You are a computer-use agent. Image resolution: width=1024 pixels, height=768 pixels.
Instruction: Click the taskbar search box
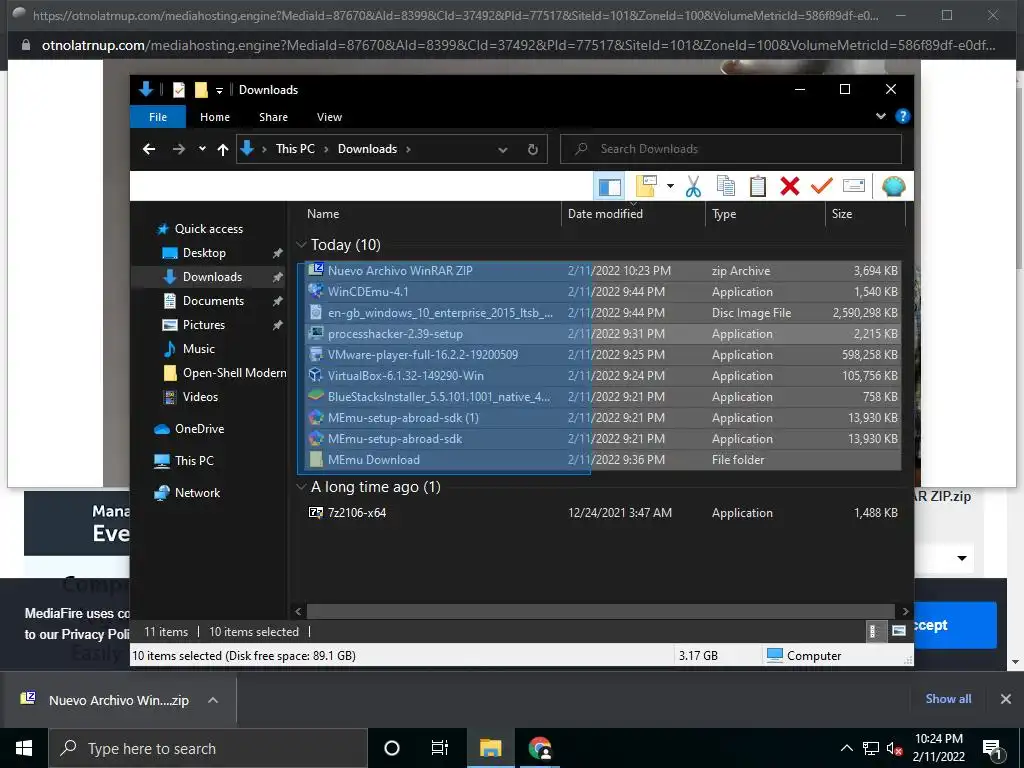tap(208, 748)
